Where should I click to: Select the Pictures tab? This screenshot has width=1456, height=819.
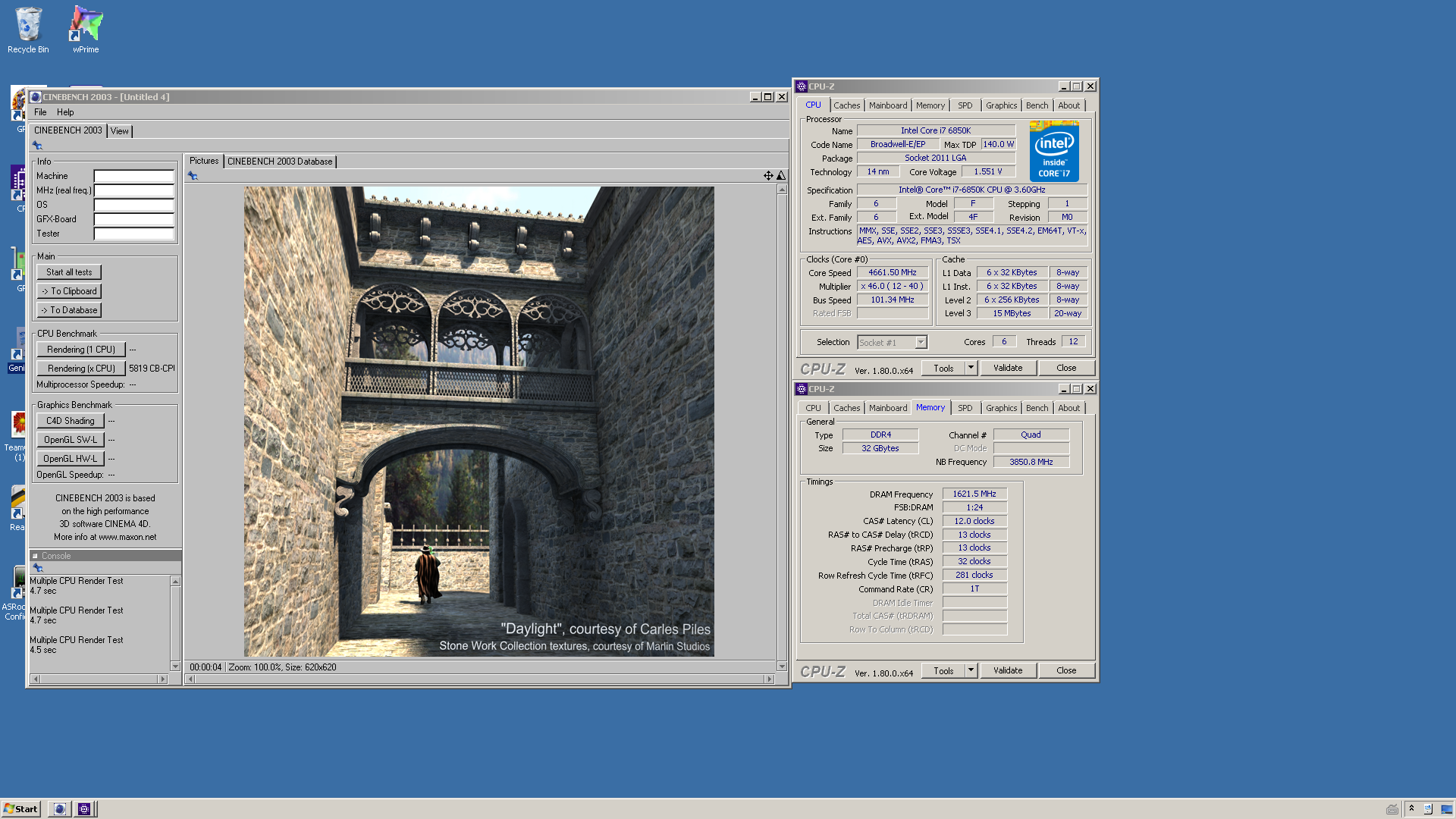click(204, 161)
